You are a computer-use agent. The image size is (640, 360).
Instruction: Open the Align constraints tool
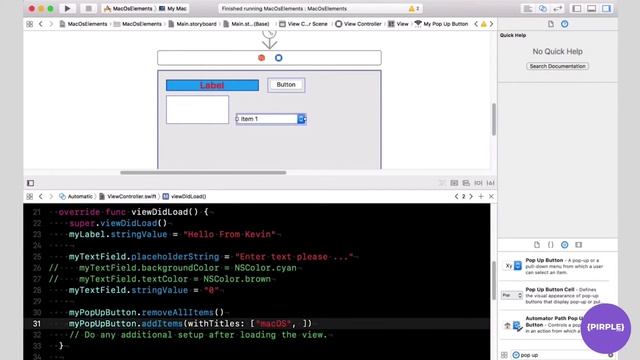pyautogui.click(x=466, y=183)
